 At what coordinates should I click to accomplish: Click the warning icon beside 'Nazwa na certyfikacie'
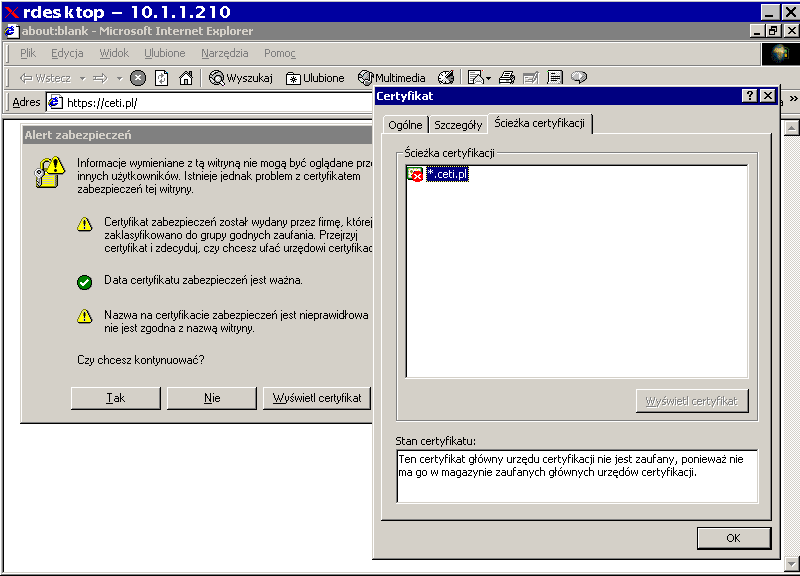tap(85, 316)
